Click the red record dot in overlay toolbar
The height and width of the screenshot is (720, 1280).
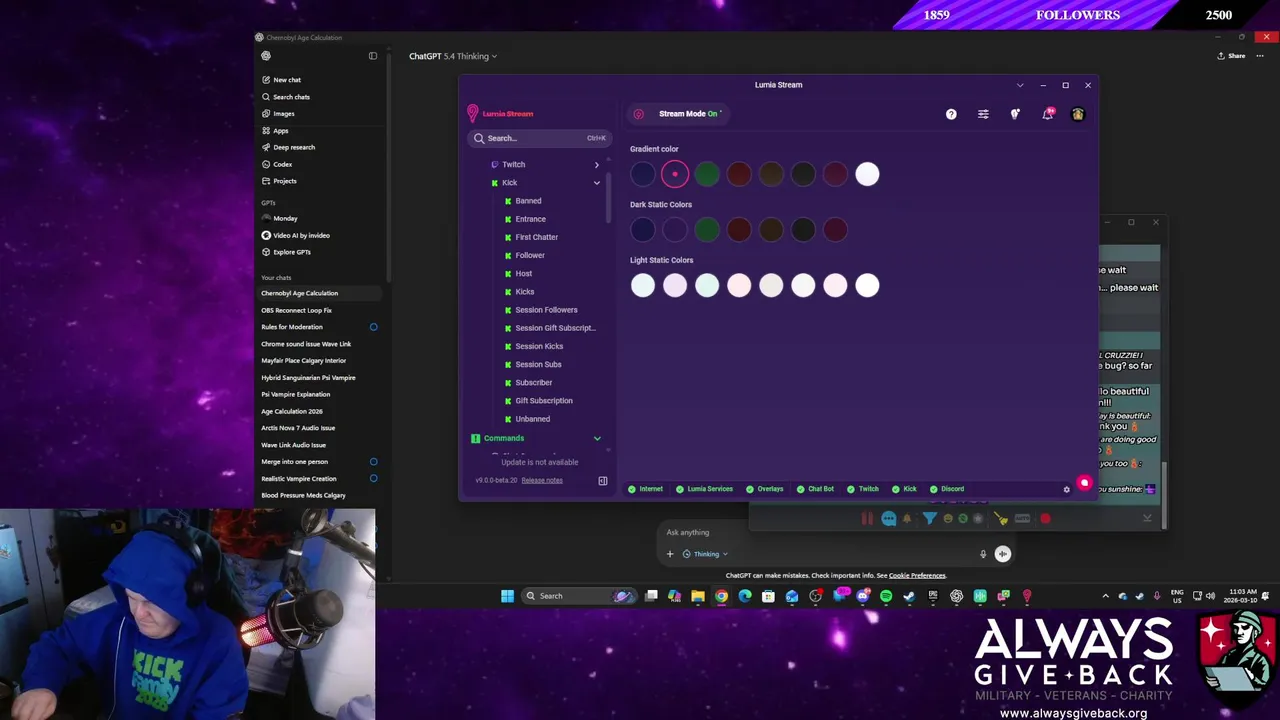coord(1045,518)
